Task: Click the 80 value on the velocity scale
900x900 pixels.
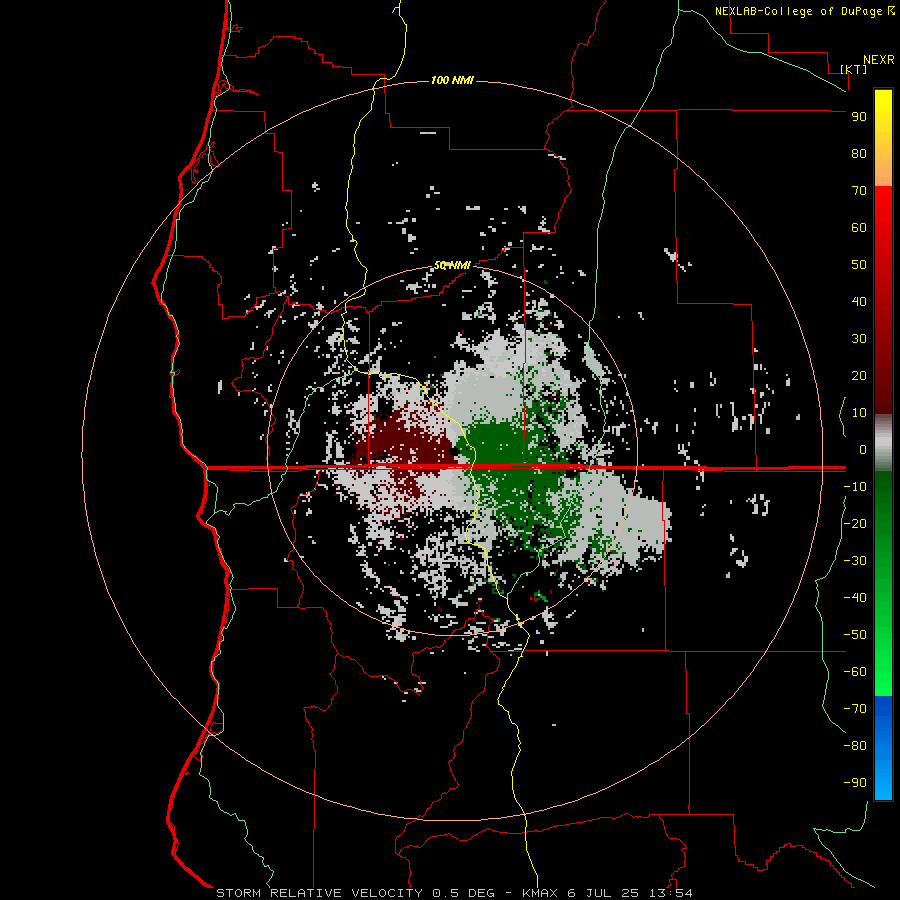Action: click(x=859, y=154)
